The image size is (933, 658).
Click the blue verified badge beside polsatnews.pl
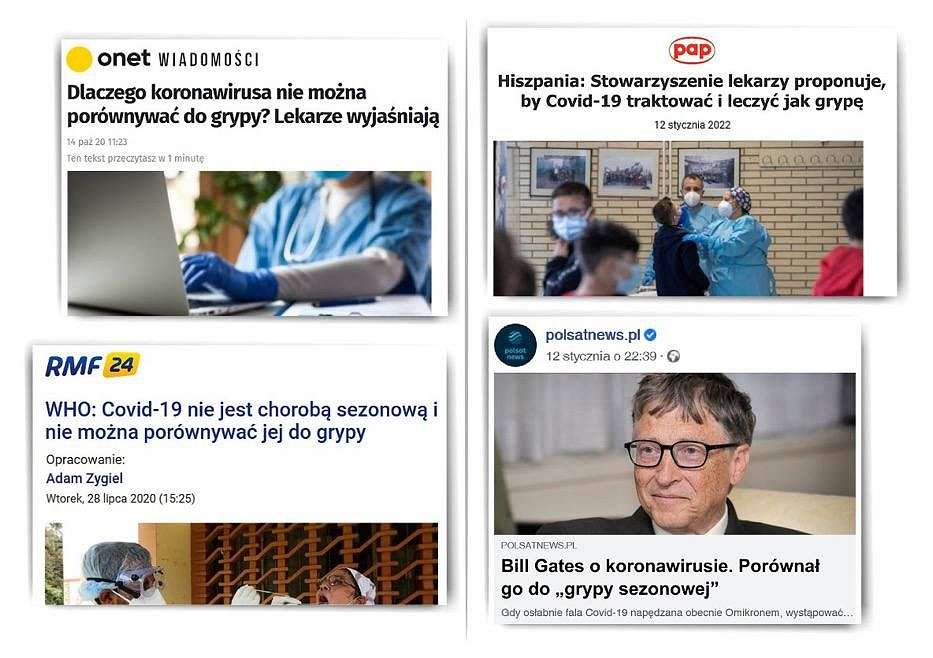coord(650,335)
